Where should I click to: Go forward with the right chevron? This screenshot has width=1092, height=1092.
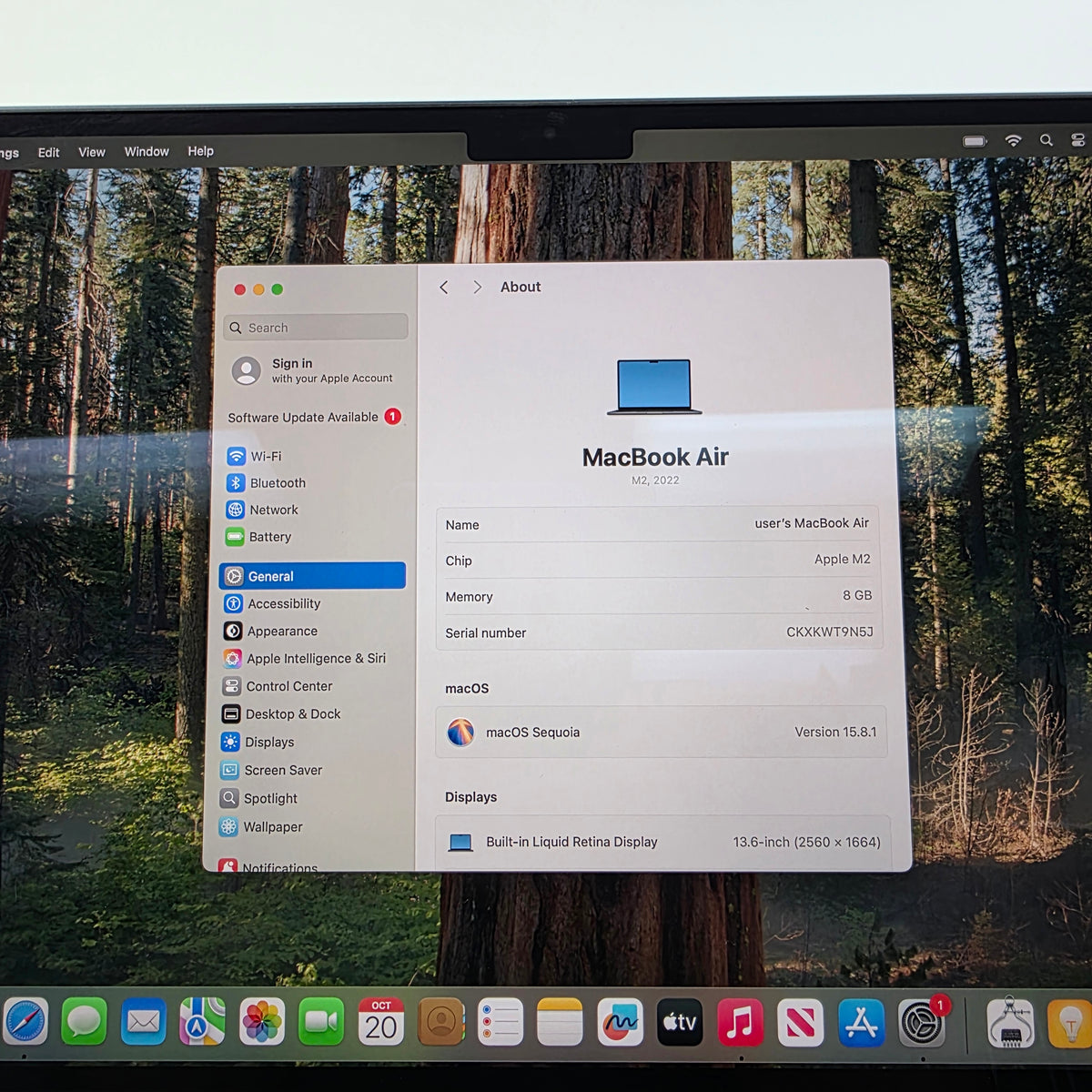coord(477,288)
